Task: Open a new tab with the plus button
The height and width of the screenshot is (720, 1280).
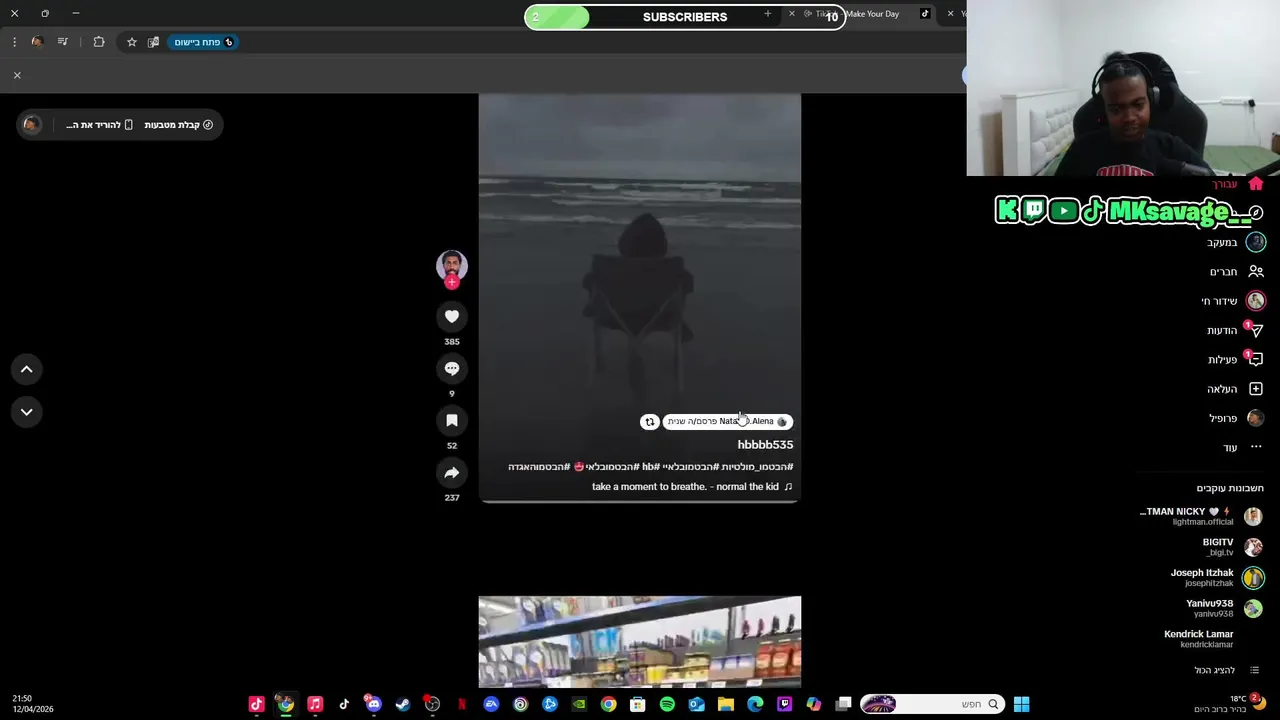Action: tap(768, 14)
